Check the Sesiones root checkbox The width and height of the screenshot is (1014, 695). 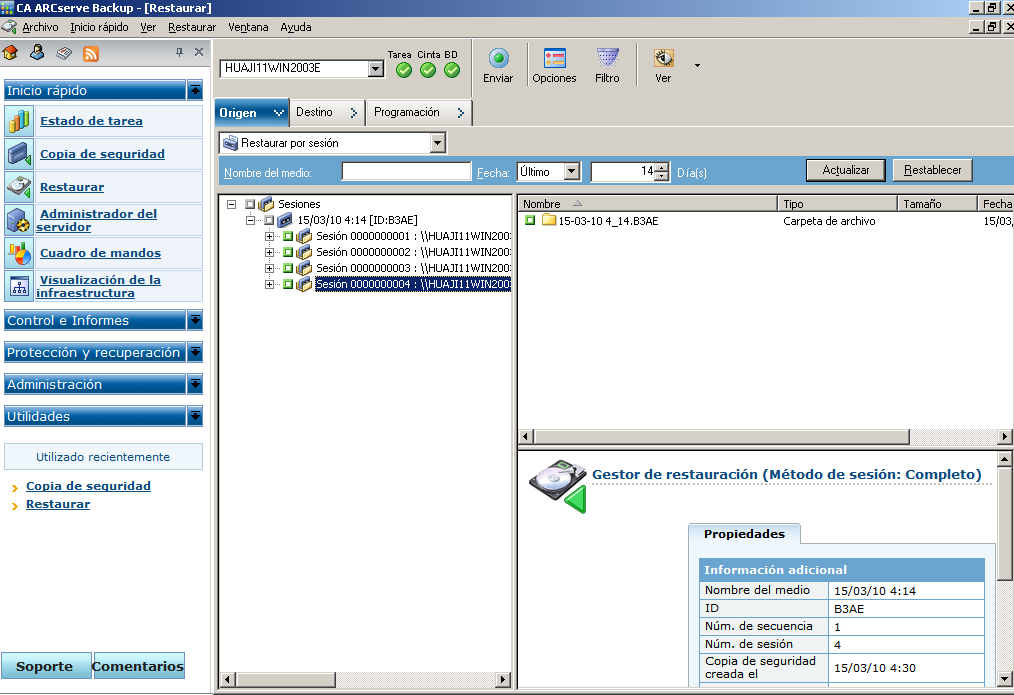click(250, 204)
